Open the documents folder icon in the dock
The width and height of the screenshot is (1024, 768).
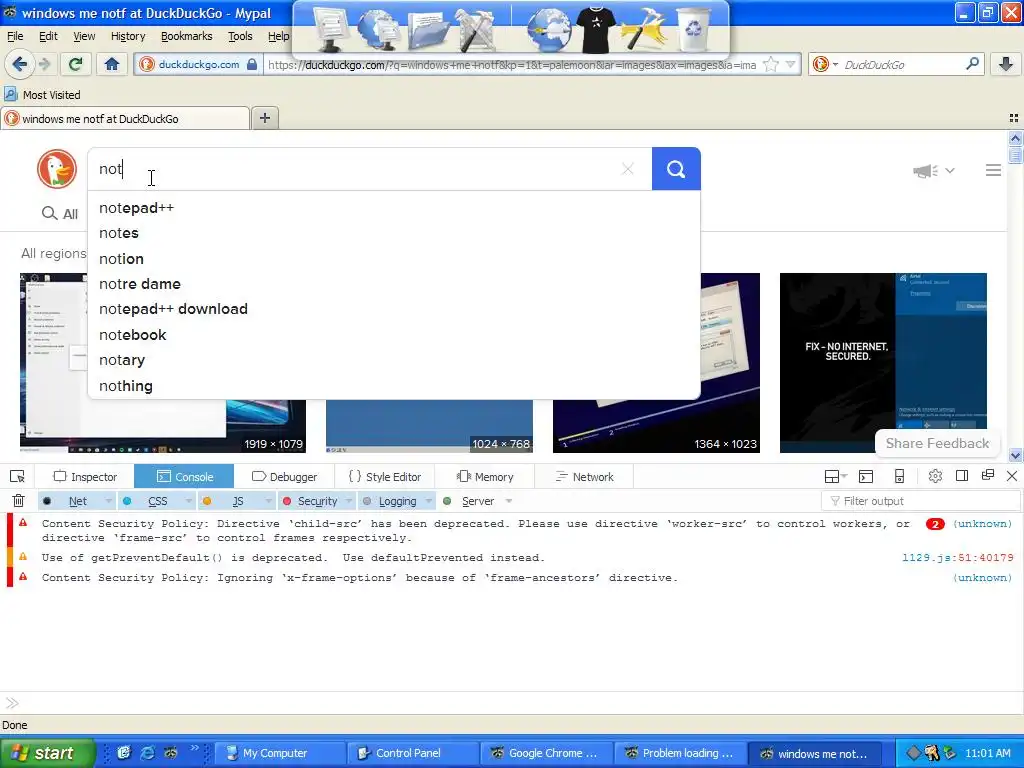[428, 29]
